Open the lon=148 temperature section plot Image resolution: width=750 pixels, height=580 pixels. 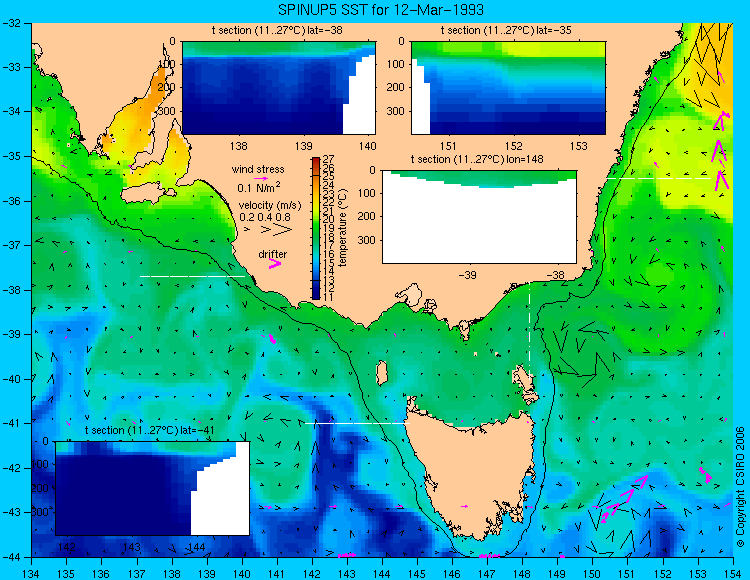(480, 217)
